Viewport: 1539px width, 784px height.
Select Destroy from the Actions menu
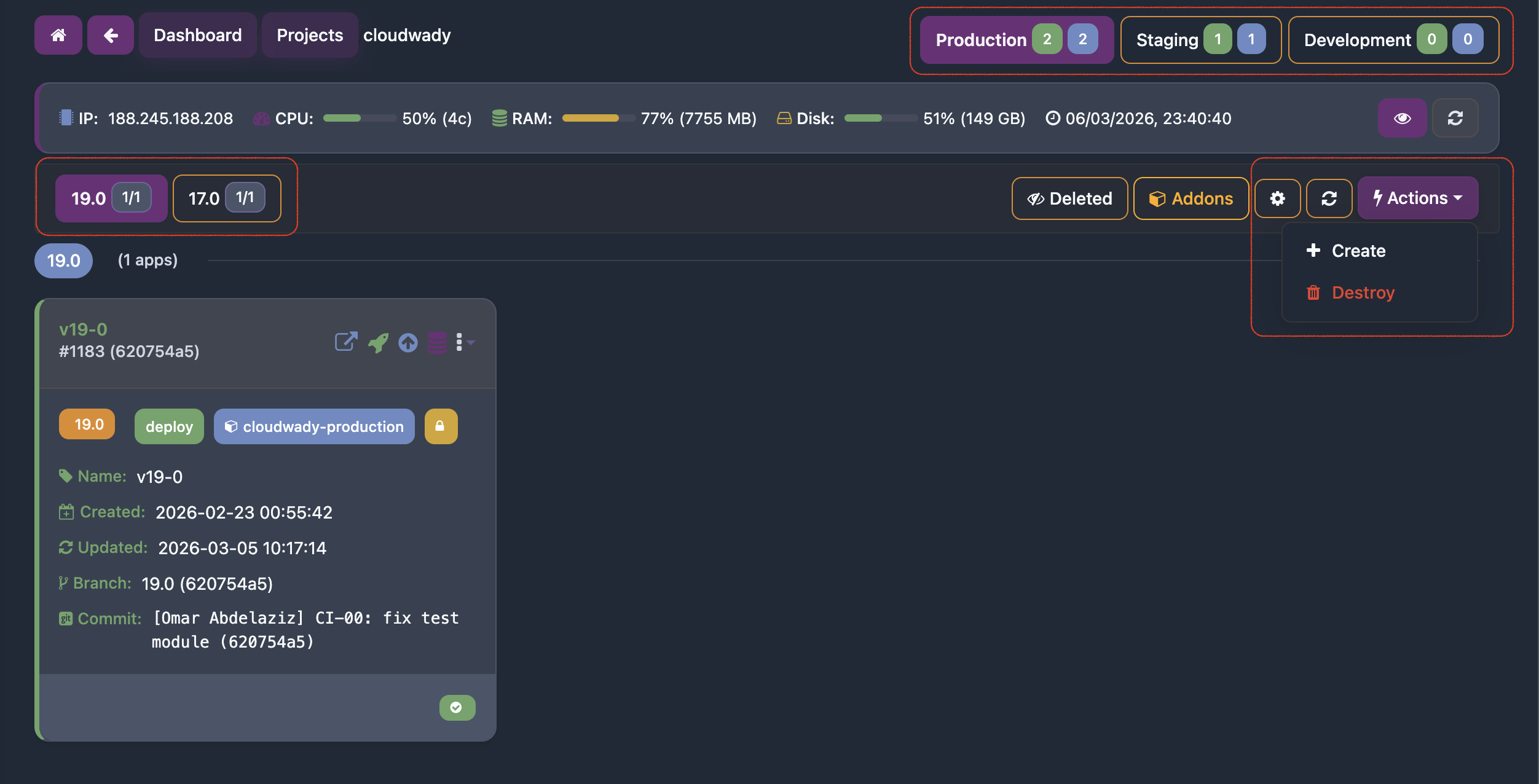(x=1363, y=292)
